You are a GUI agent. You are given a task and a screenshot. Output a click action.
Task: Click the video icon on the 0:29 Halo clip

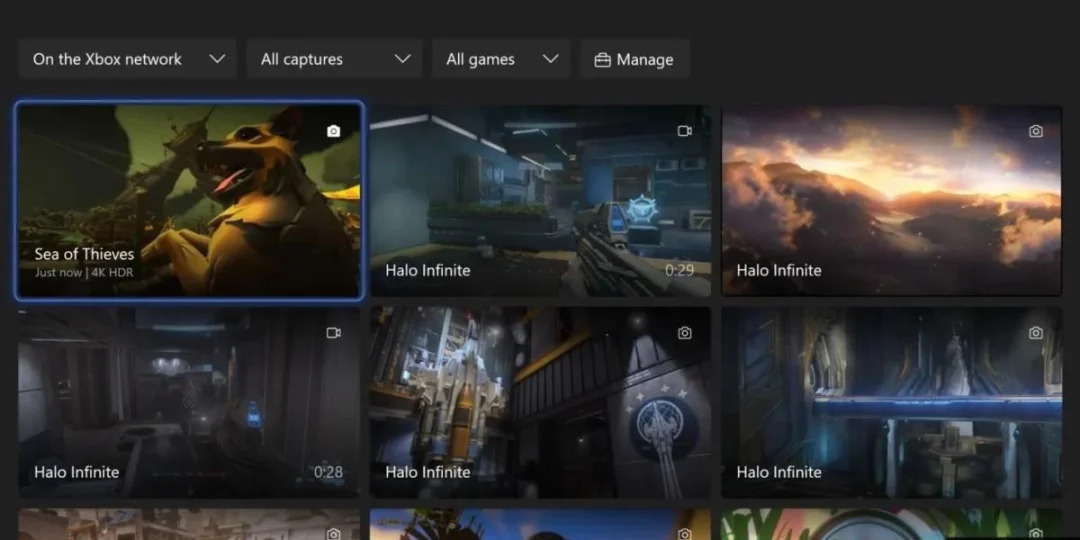pos(685,131)
